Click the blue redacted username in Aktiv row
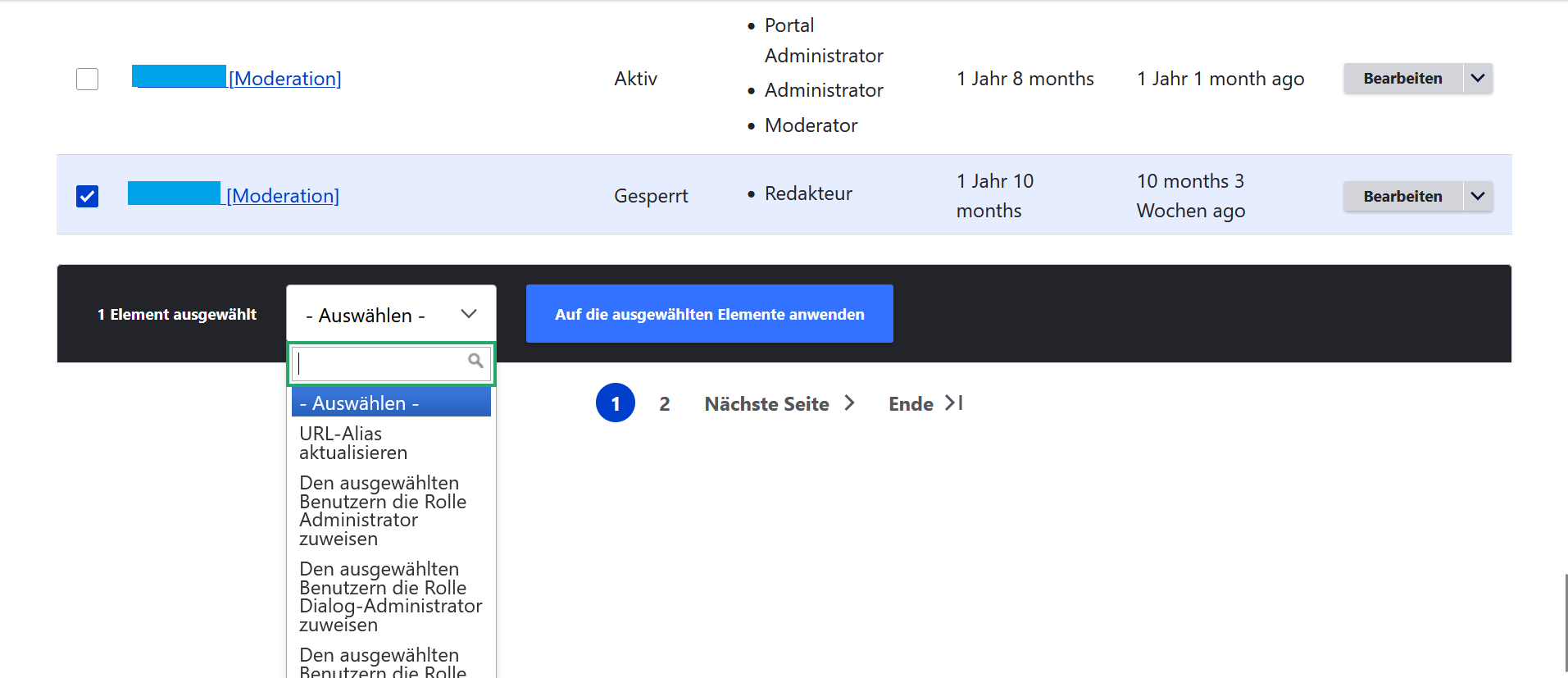 (x=179, y=76)
